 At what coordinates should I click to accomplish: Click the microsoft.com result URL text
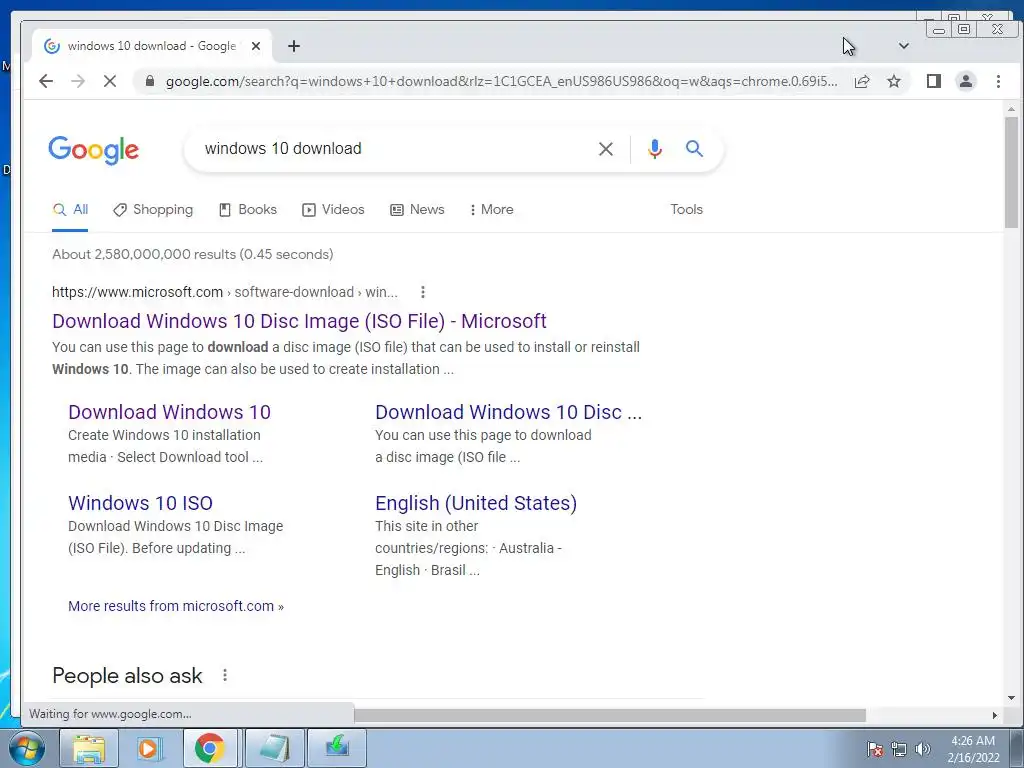225,292
